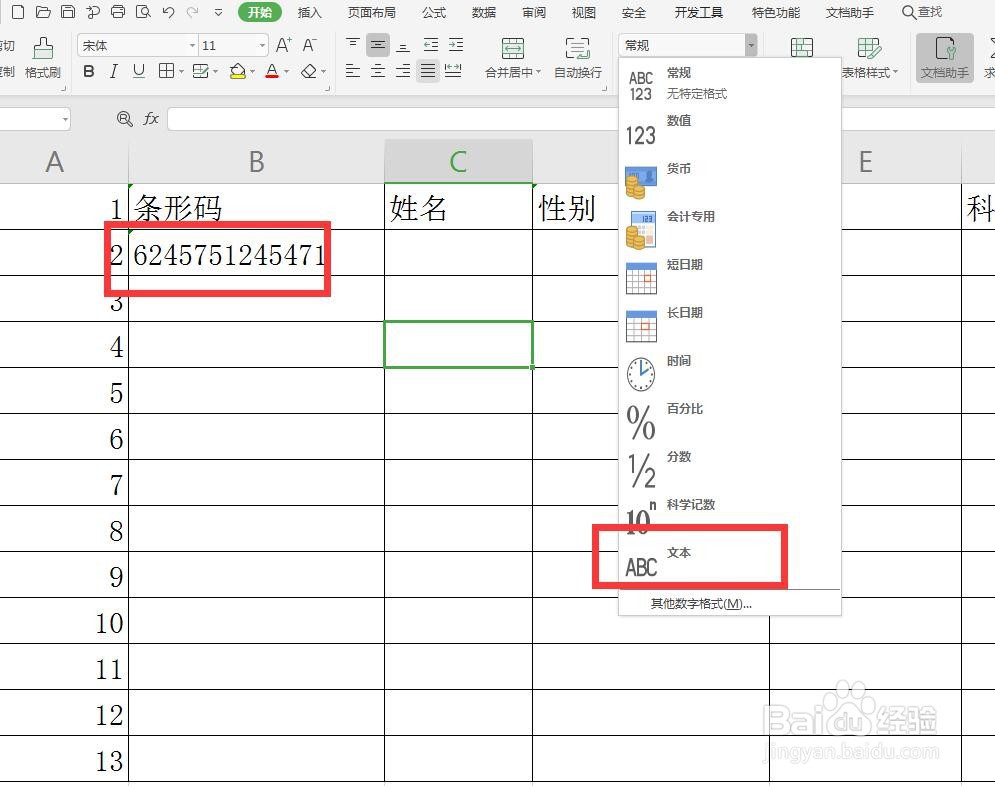Screen dimensions: 995x786
Task: Click the Undo arrow icon
Action: point(168,13)
